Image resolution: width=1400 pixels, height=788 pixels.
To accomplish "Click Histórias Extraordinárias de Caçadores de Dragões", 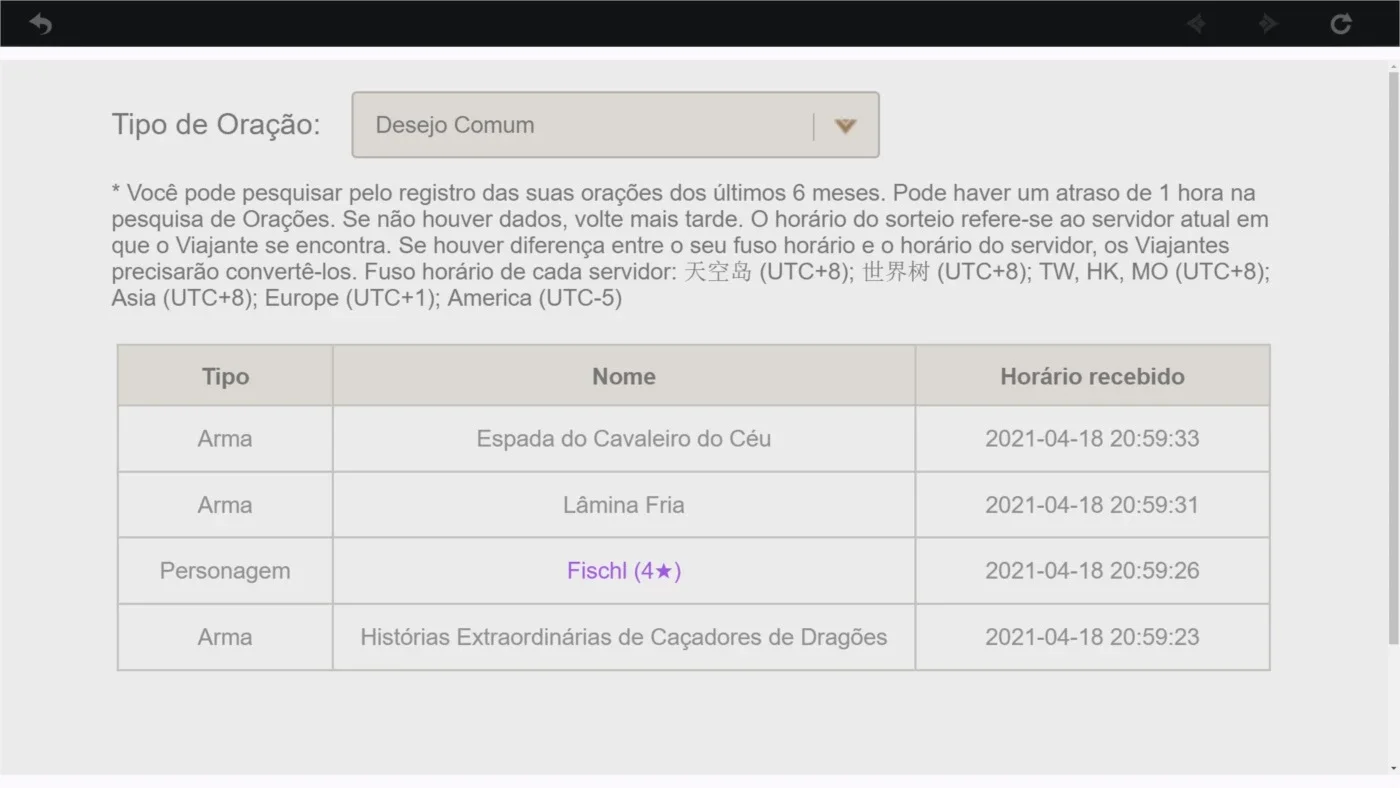I will tap(624, 637).
